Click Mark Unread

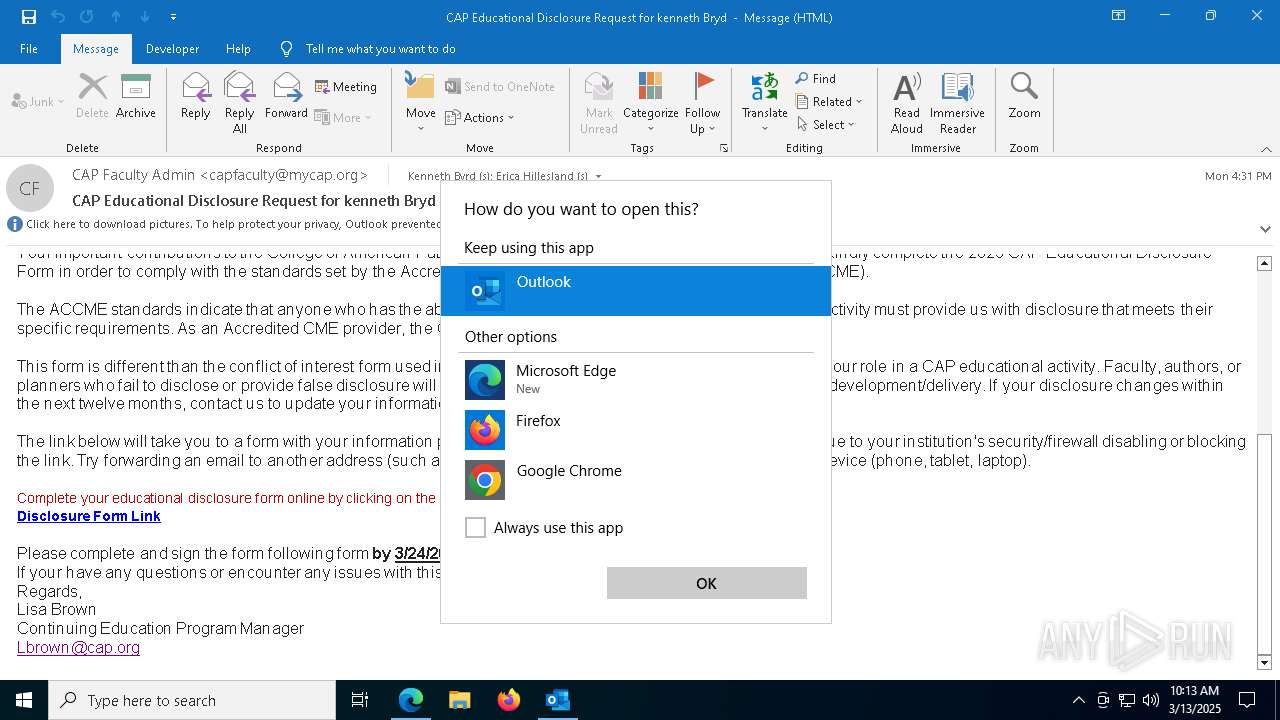(x=599, y=102)
